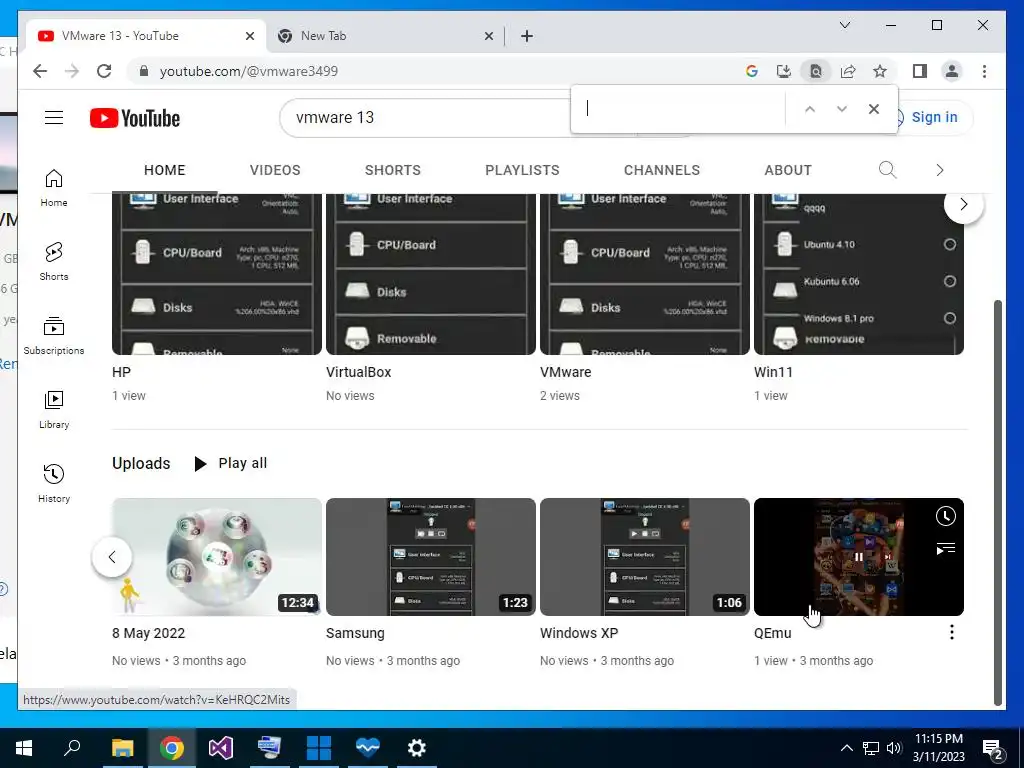
Task: Open Home in the YouTube sidebar
Action: click(54, 188)
